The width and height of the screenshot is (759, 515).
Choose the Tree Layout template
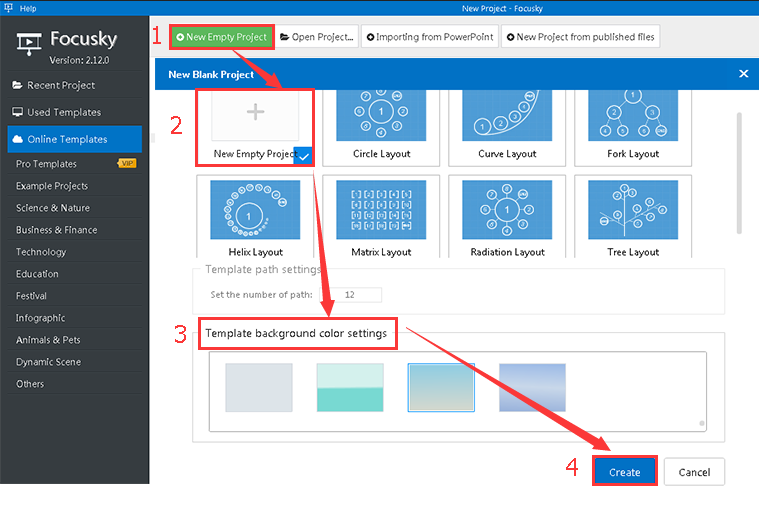click(633, 216)
